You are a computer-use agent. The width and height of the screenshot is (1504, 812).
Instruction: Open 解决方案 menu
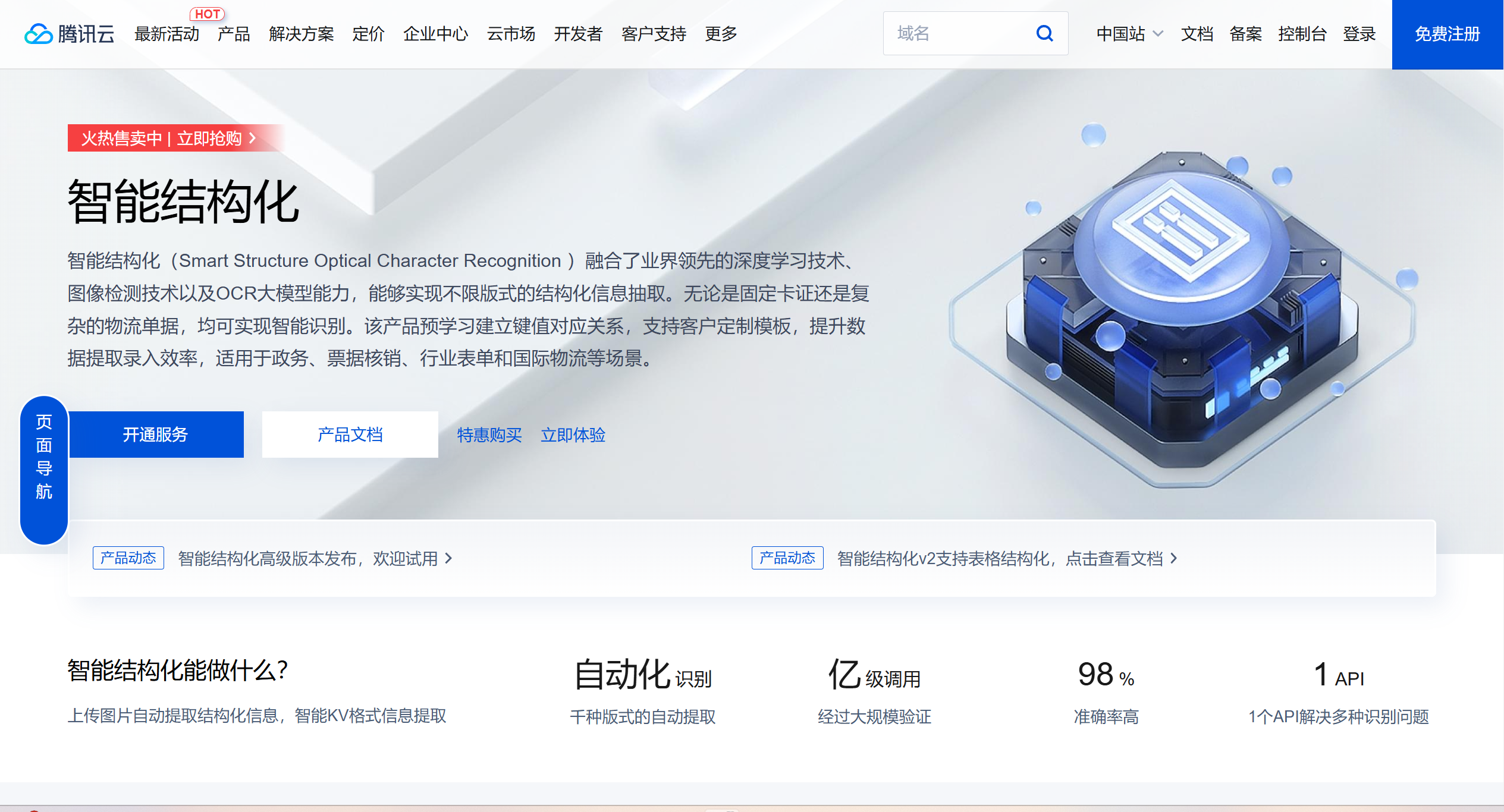(301, 34)
